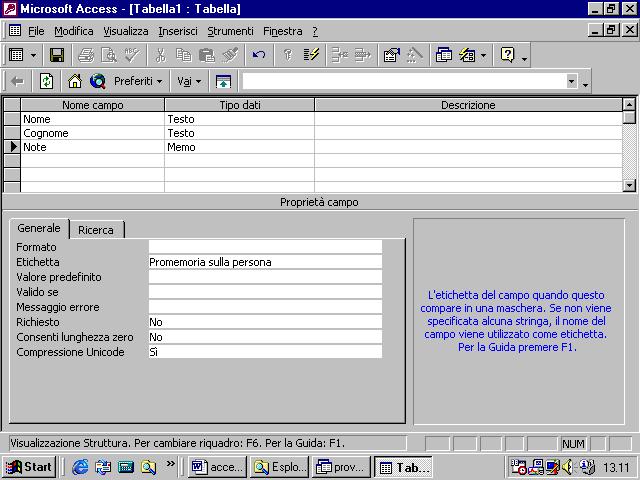The height and width of the screenshot is (480, 640).
Task: Open the Properties sheet icon
Action: click(391, 55)
